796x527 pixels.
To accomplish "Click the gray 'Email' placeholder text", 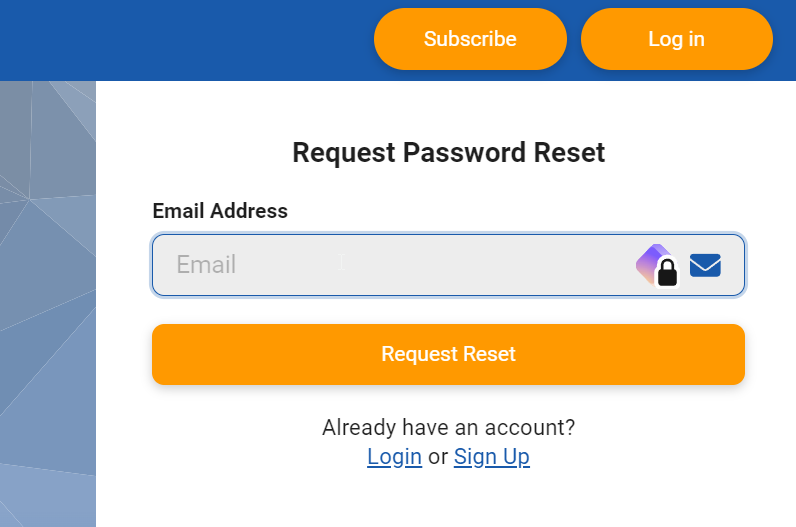I will [x=206, y=265].
